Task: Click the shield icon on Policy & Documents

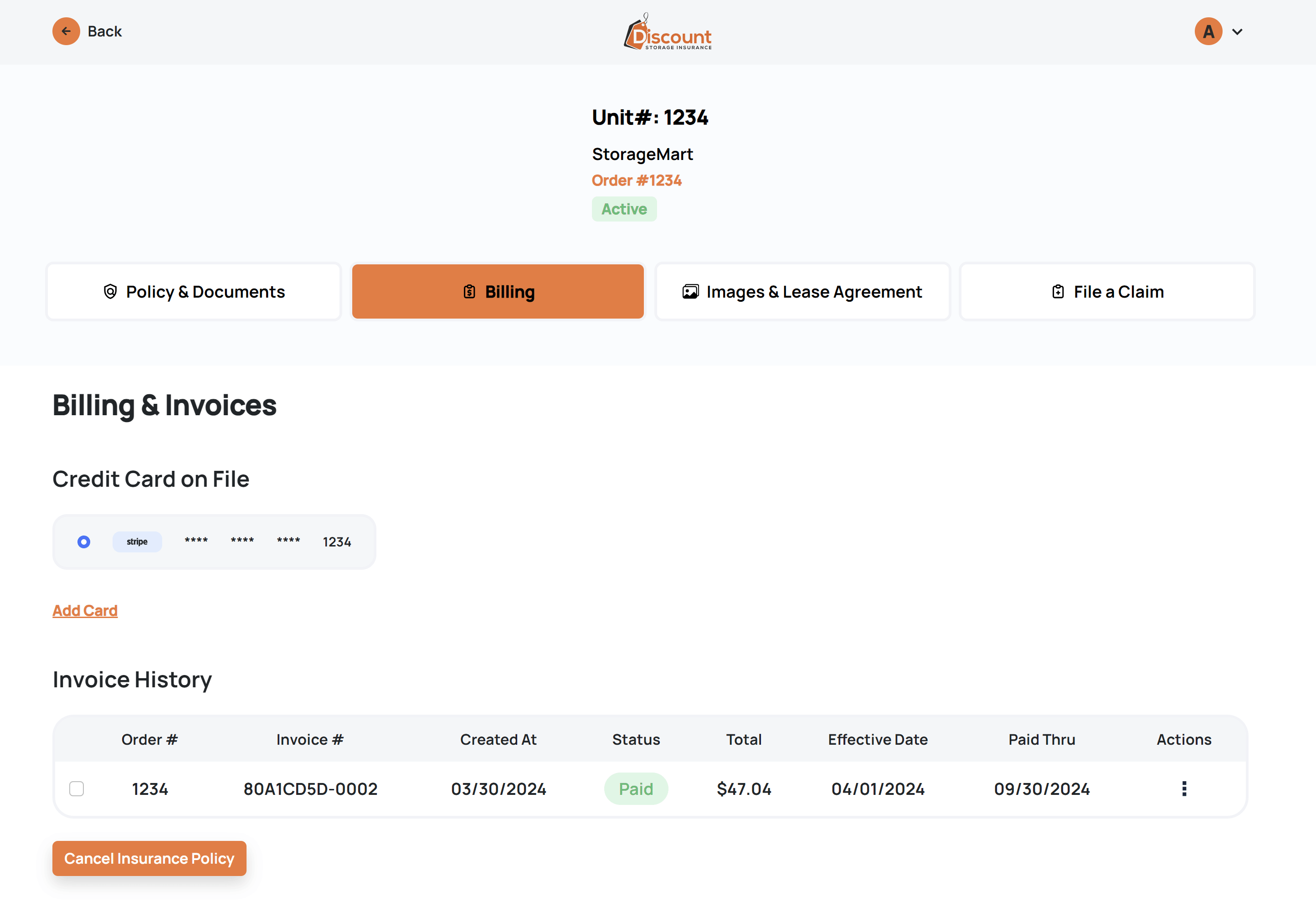Action: click(110, 292)
